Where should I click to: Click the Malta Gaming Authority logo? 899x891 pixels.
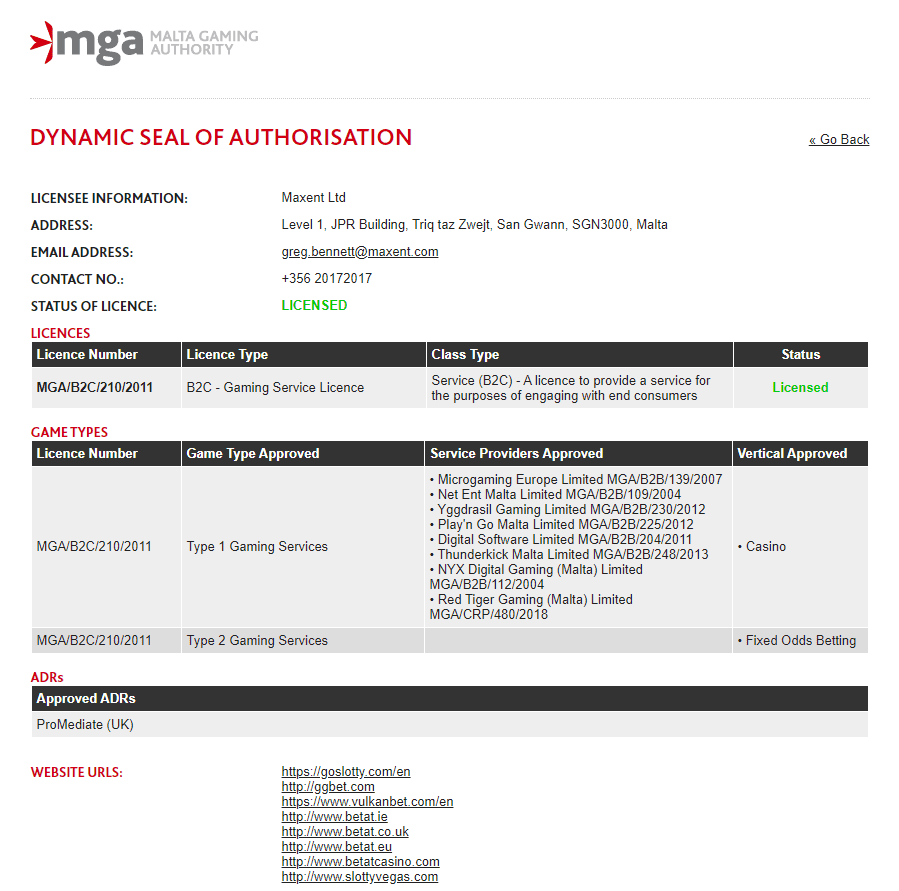click(144, 43)
